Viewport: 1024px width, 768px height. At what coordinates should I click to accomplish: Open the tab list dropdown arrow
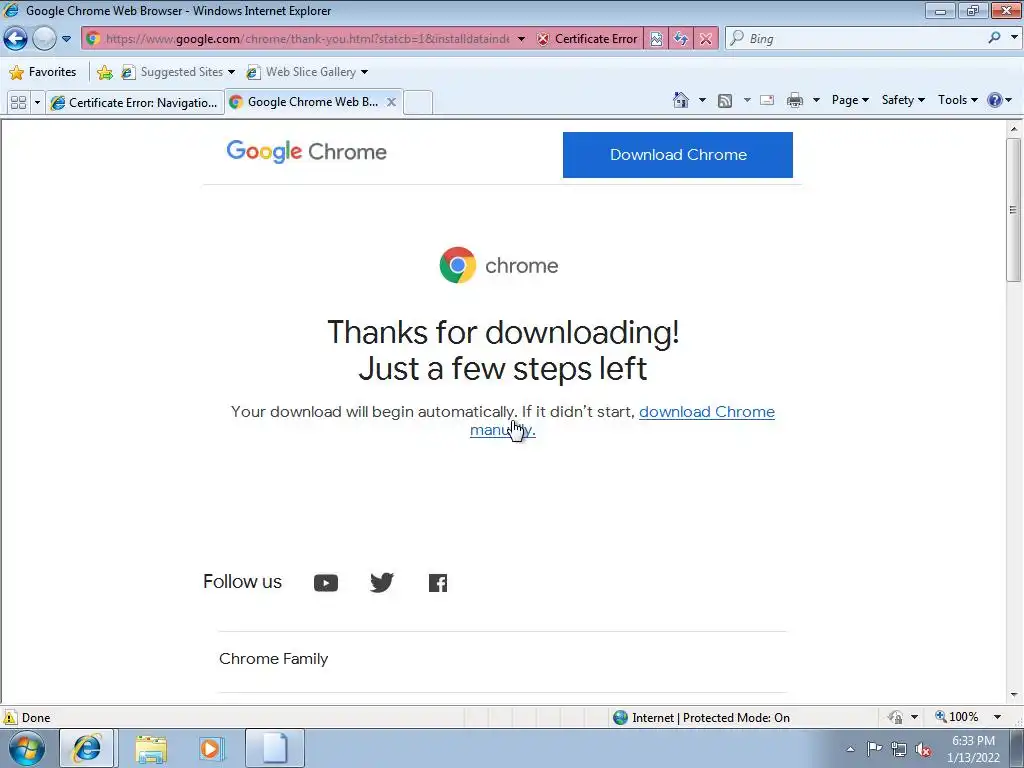(37, 103)
